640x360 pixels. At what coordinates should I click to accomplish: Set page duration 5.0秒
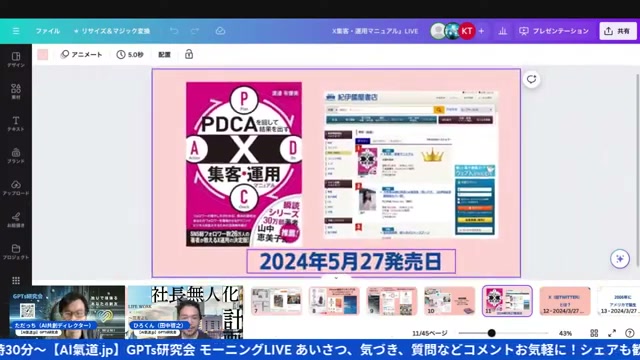[x=130, y=55]
